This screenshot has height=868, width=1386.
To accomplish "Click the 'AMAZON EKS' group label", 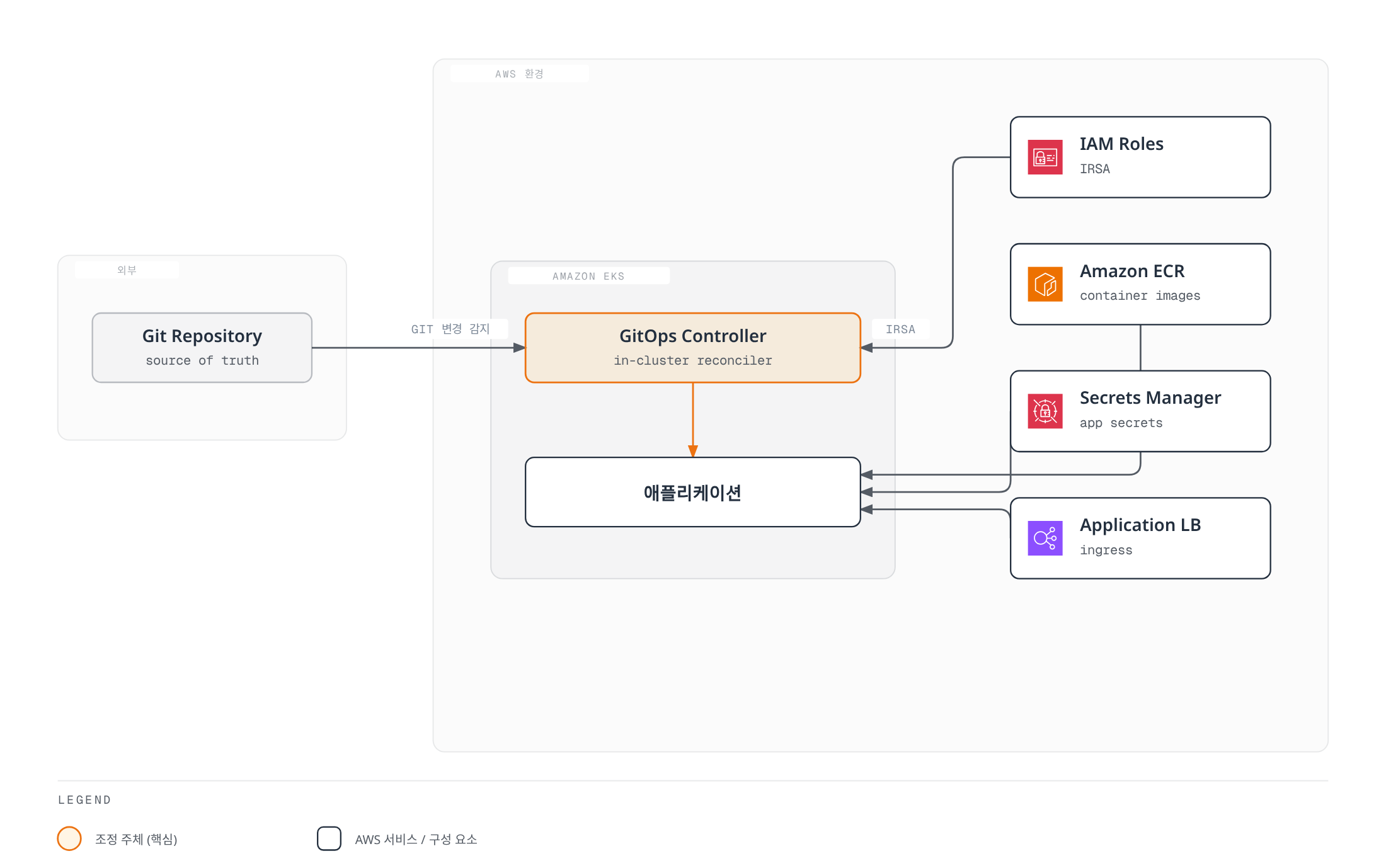I will coord(588,277).
